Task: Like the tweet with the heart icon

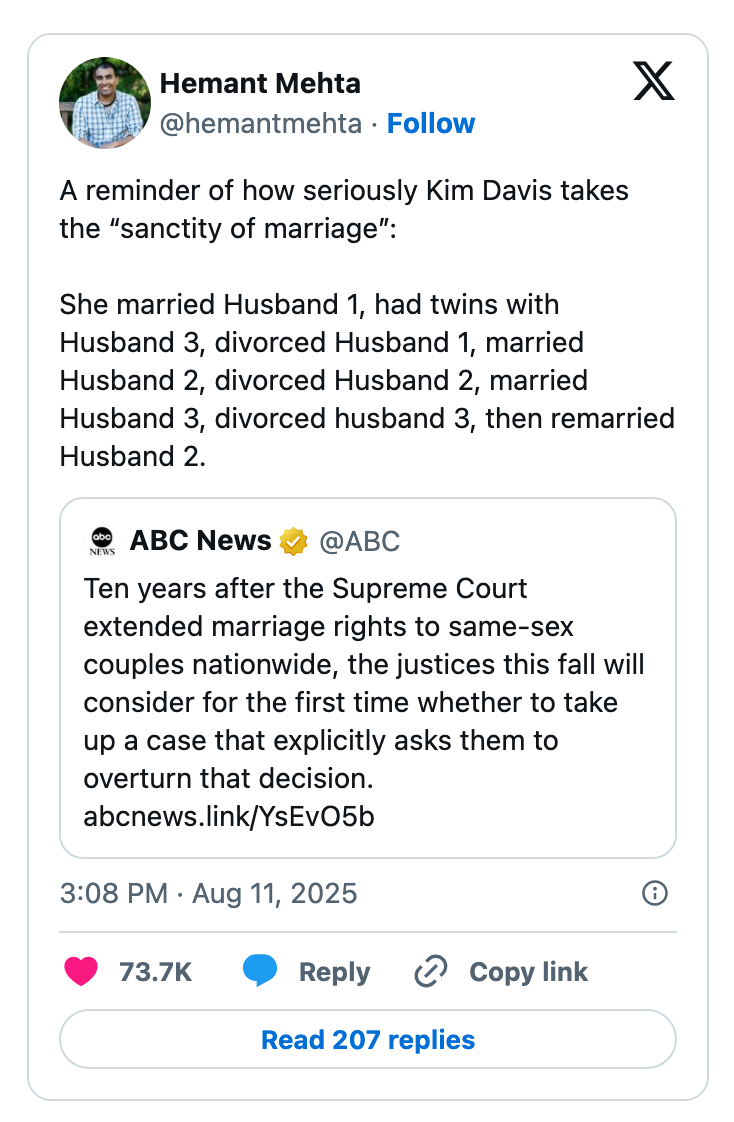Action: (x=77, y=971)
